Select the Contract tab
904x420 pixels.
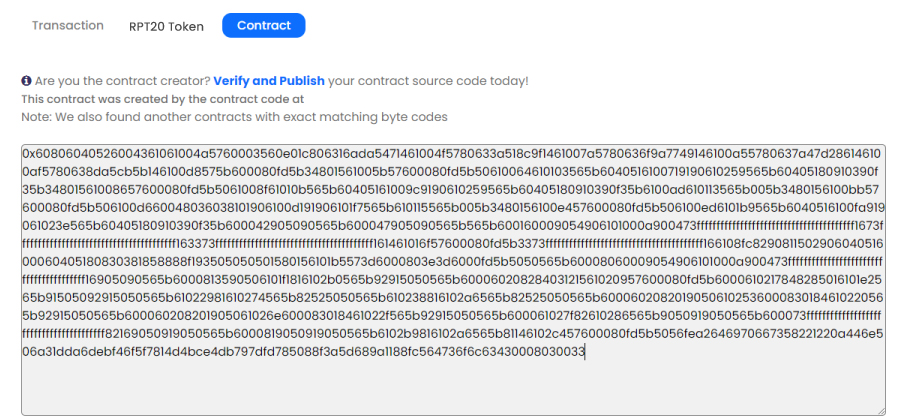tap(263, 25)
